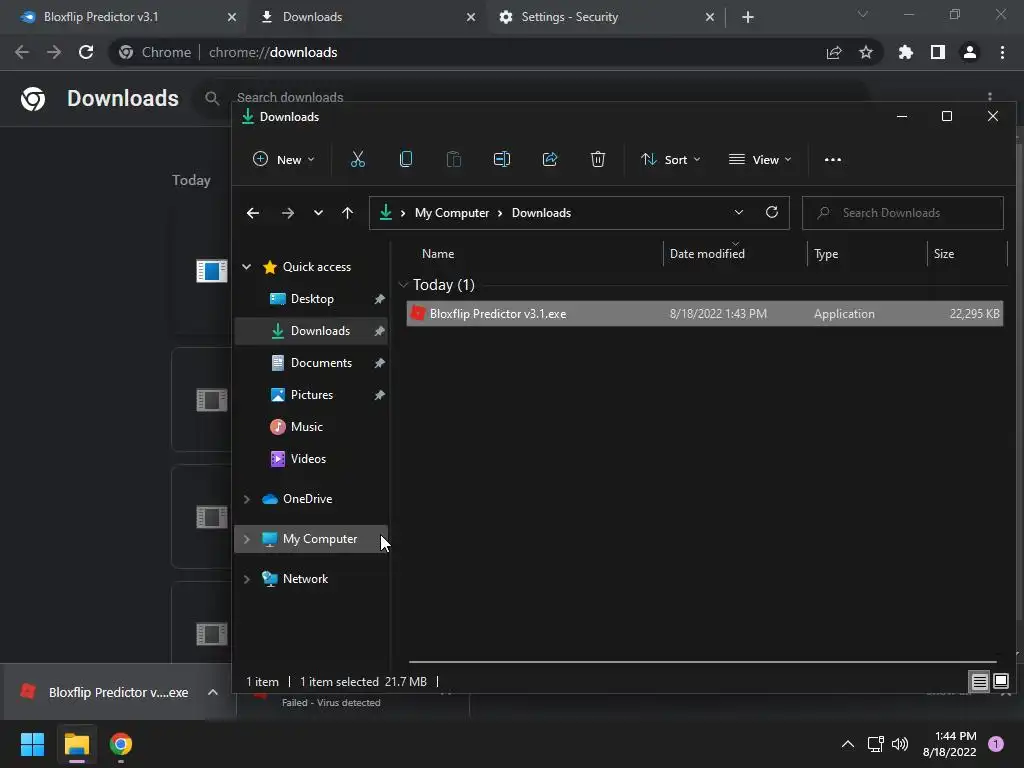Viewport: 1024px width, 768px height.
Task: Click the Delete trash icon in Explorer toolbar
Action: pyautogui.click(x=598, y=159)
